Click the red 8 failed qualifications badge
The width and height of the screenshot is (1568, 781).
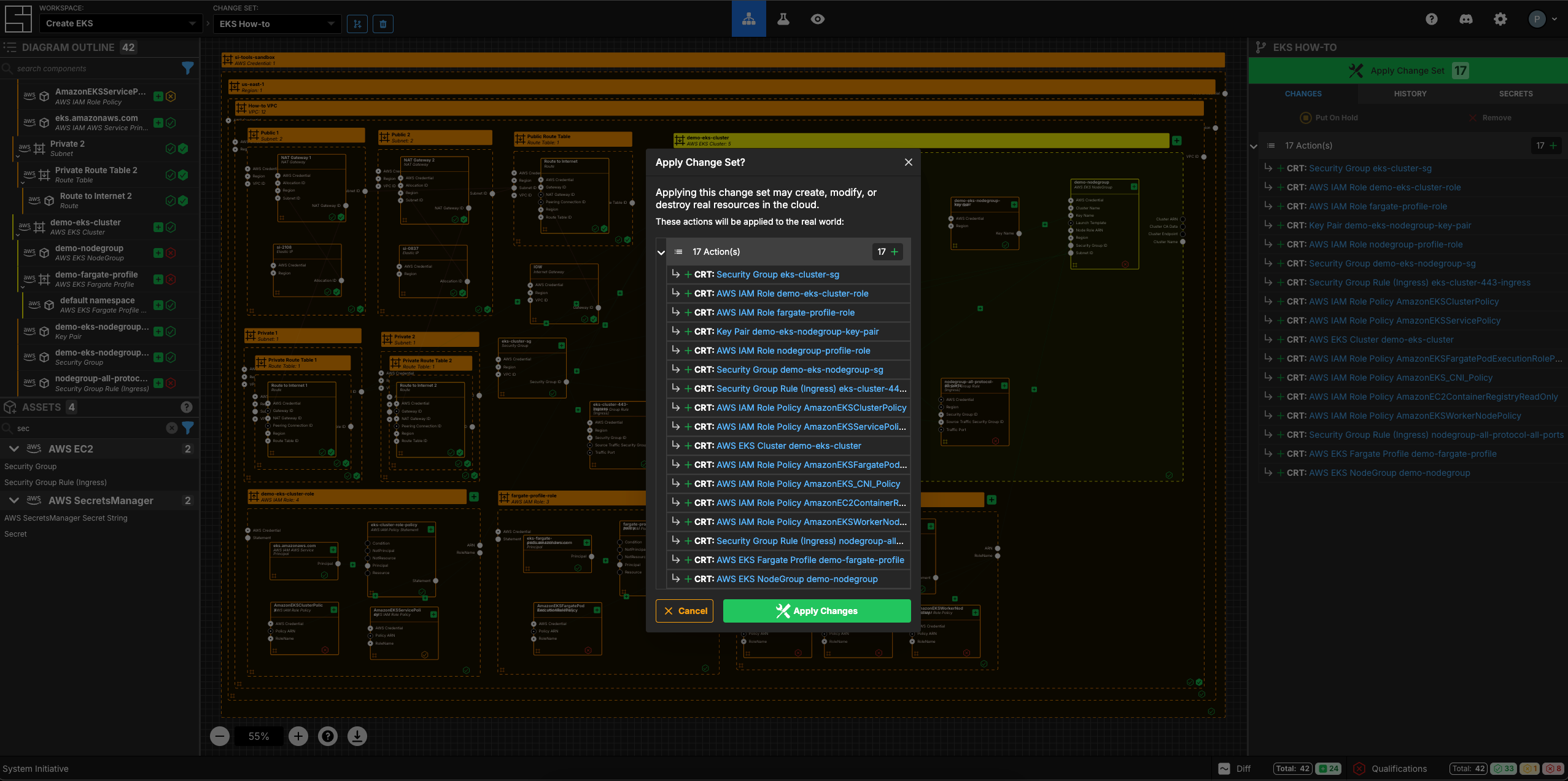1554,769
